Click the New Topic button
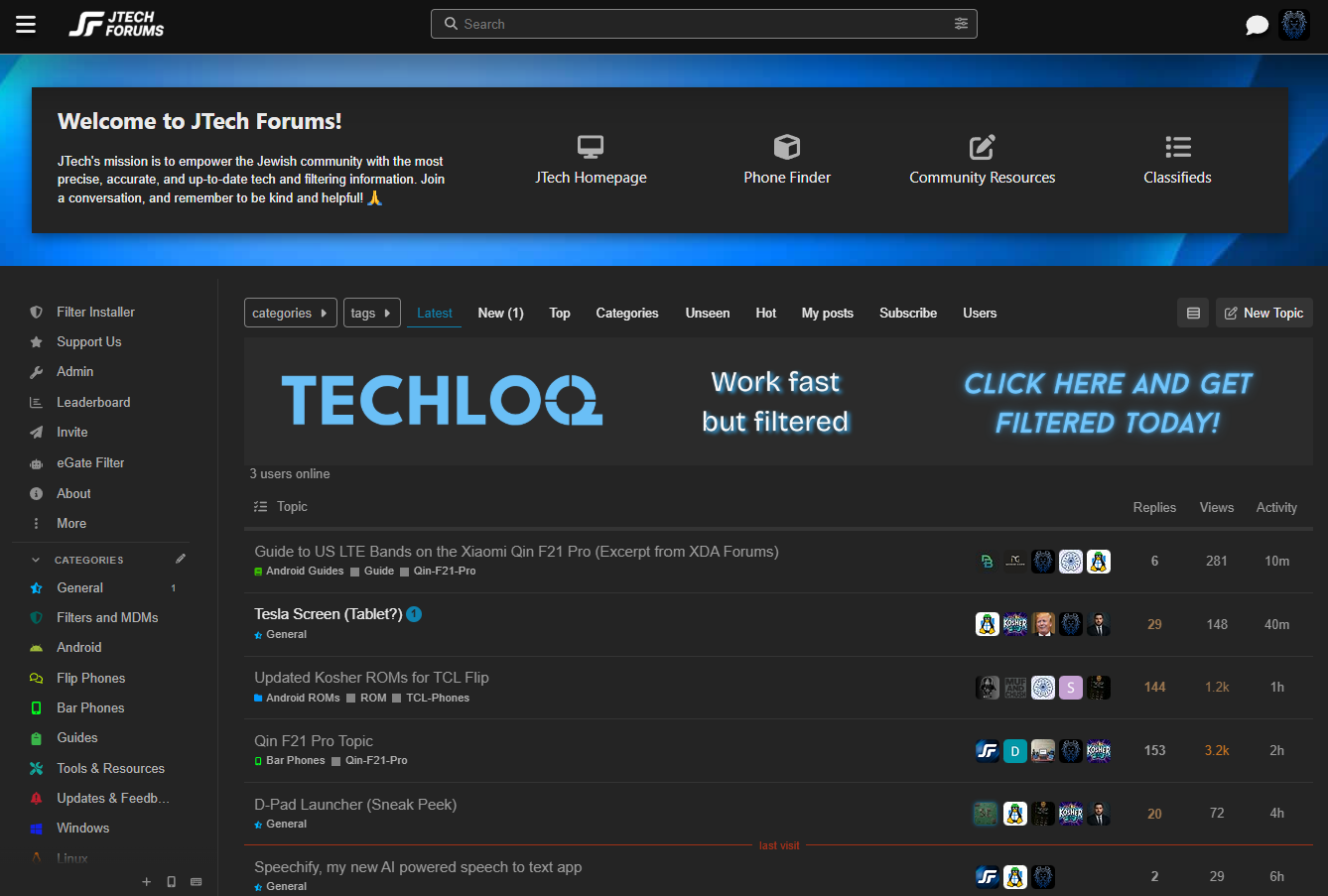Screen dimensions: 1328x896 (x=1263, y=313)
